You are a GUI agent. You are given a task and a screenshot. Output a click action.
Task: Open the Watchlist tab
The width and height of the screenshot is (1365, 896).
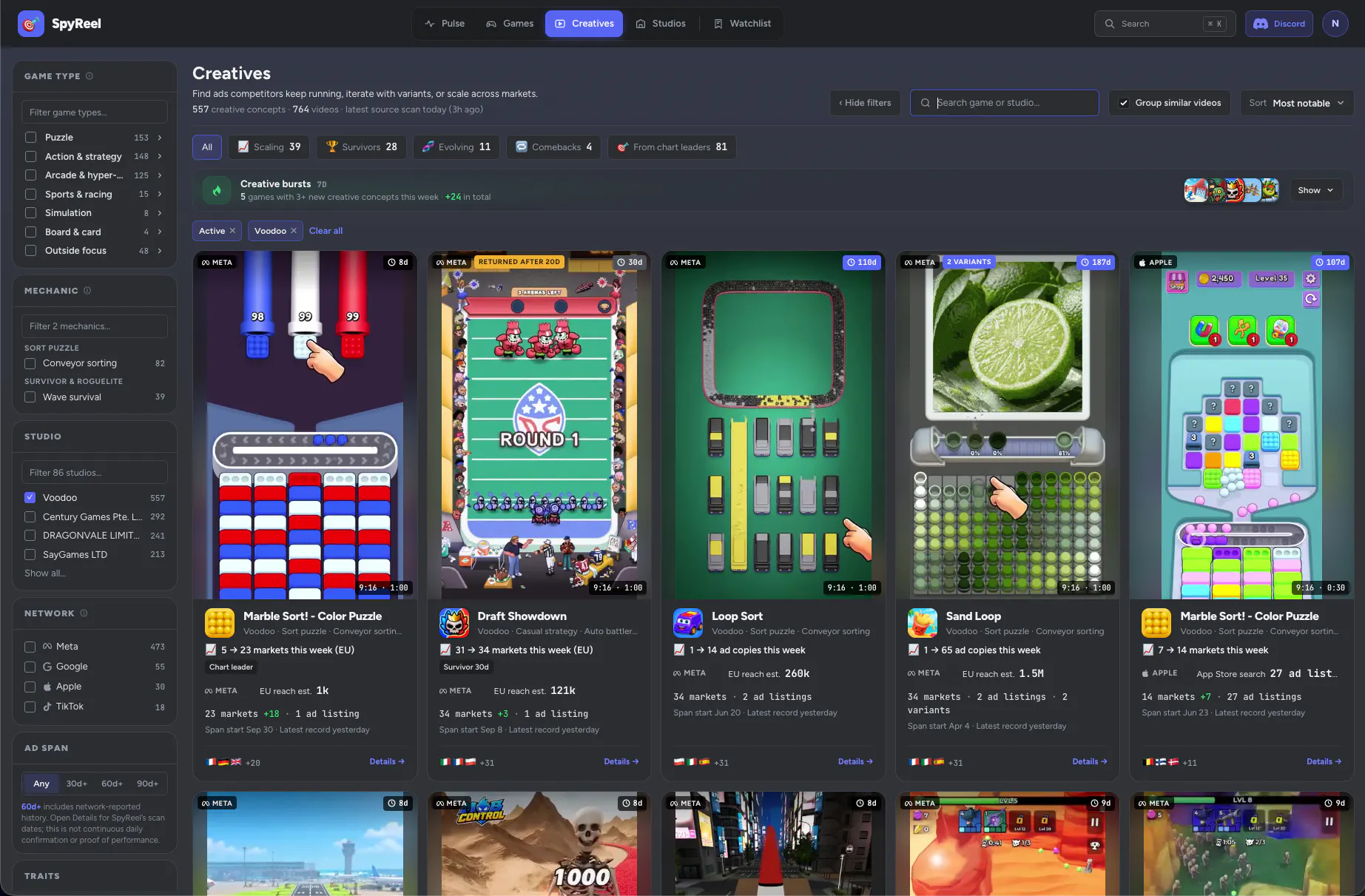tap(742, 24)
